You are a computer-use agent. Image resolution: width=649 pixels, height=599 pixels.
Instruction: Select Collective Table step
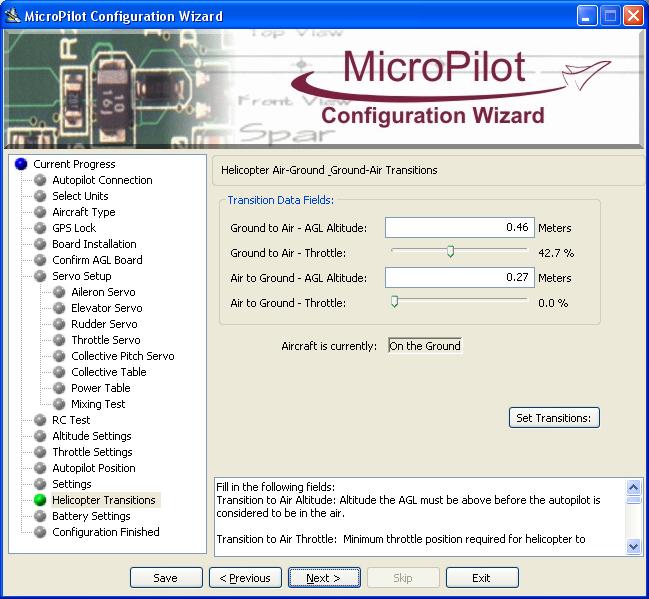click(x=109, y=372)
